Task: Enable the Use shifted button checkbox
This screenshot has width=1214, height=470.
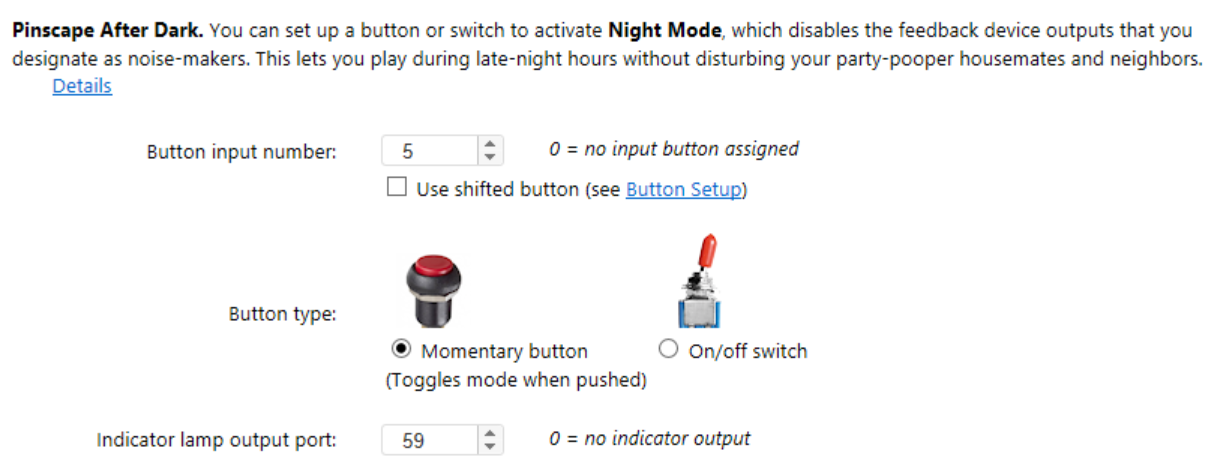Action: 397,188
